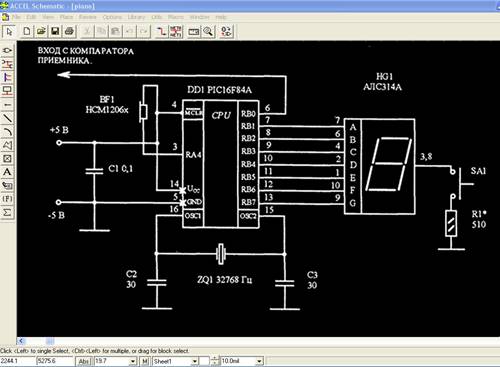500x367 pixels.
Task: Click the magnifying glass zoom tool
Action: pyautogui.click(x=208, y=32)
